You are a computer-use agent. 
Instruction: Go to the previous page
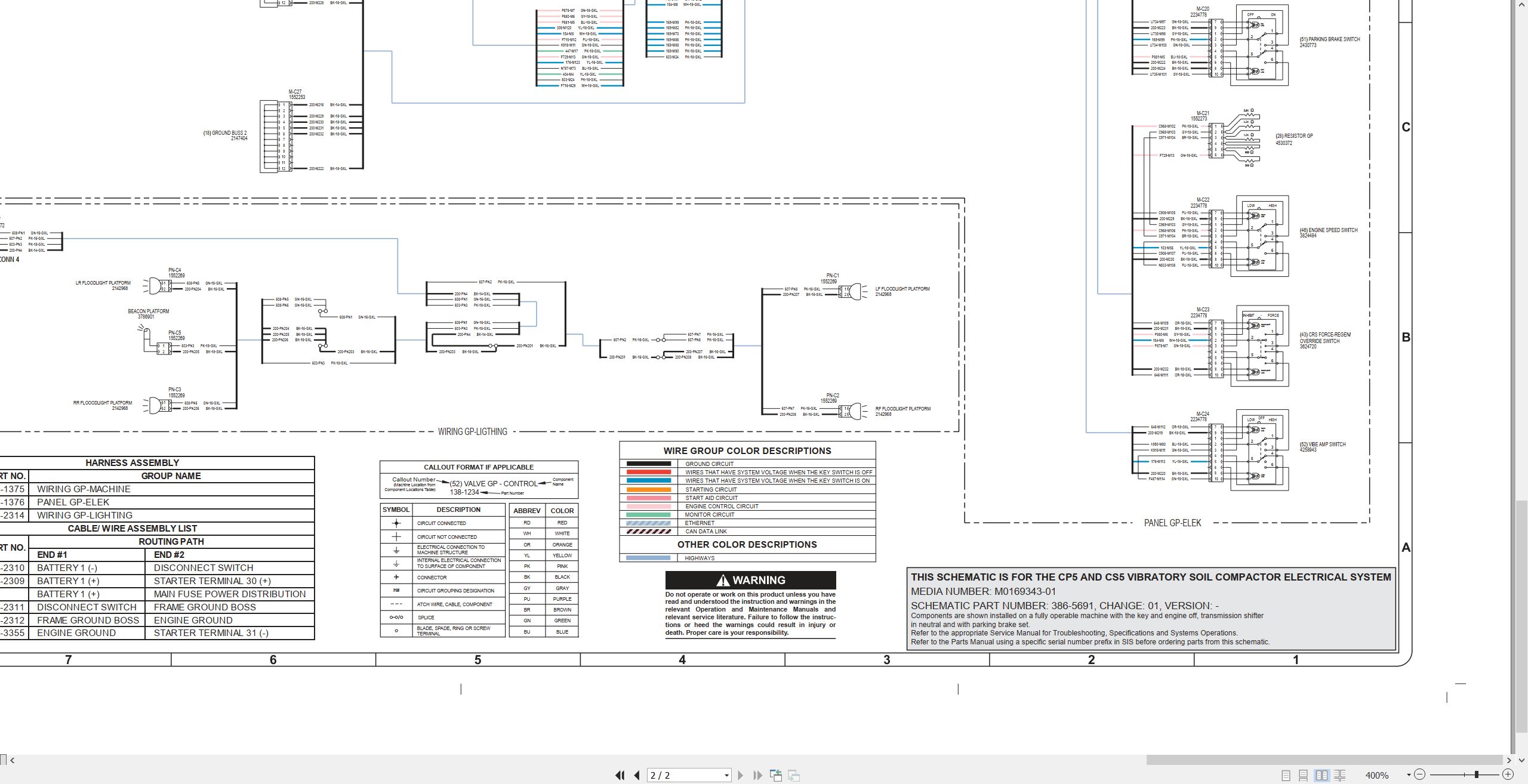click(637, 775)
